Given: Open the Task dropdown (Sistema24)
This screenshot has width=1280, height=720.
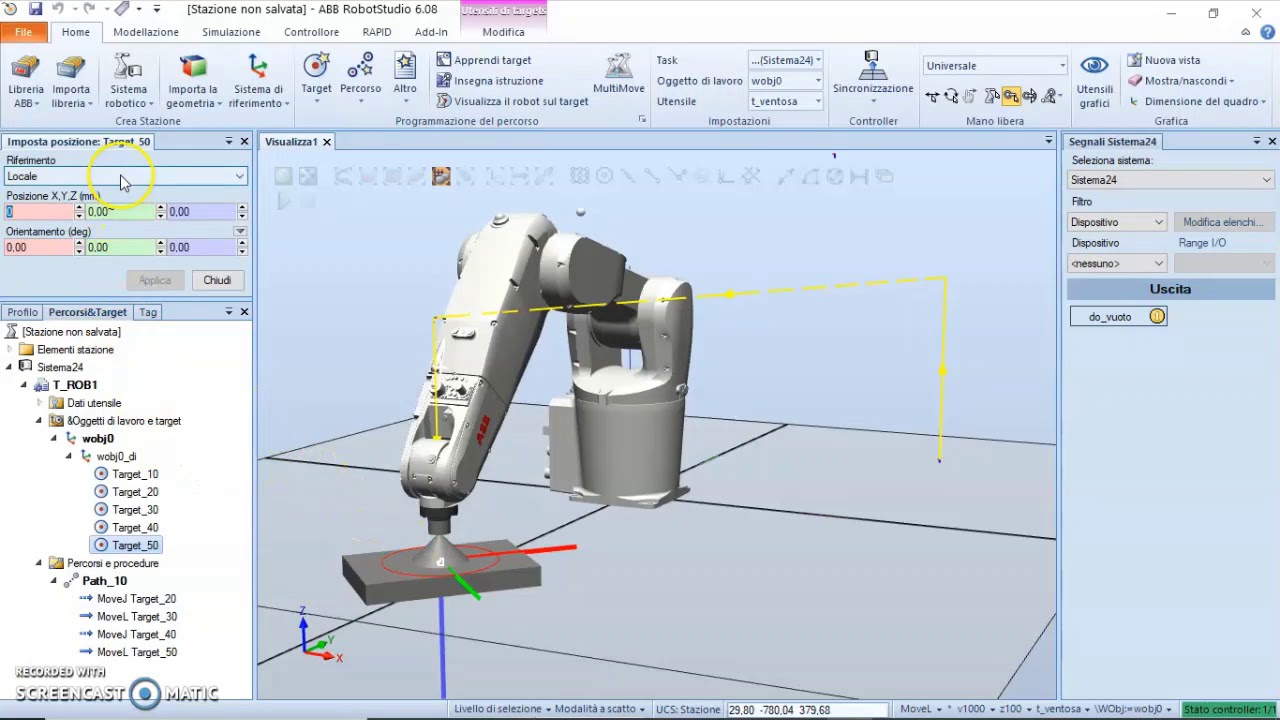Looking at the screenshot, I should point(786,60).
